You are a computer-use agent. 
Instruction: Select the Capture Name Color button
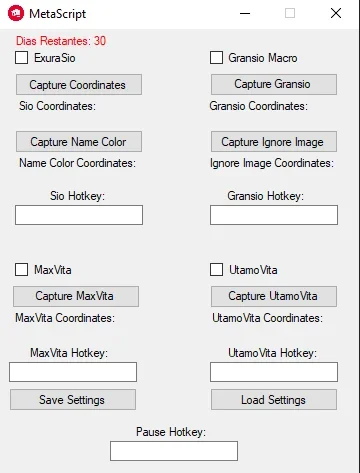click(x=79, y=142)
